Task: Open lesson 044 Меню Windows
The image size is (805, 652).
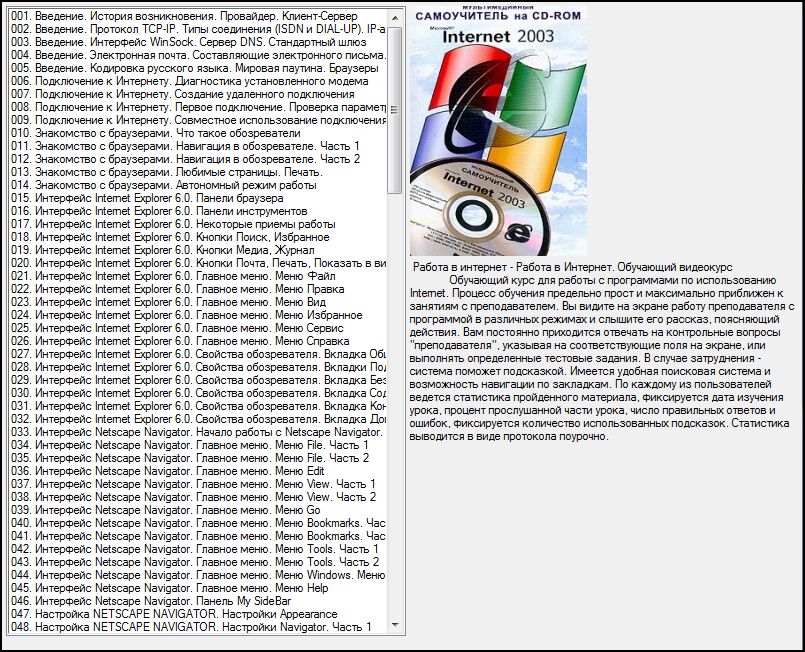Action: tap(198, 576)
